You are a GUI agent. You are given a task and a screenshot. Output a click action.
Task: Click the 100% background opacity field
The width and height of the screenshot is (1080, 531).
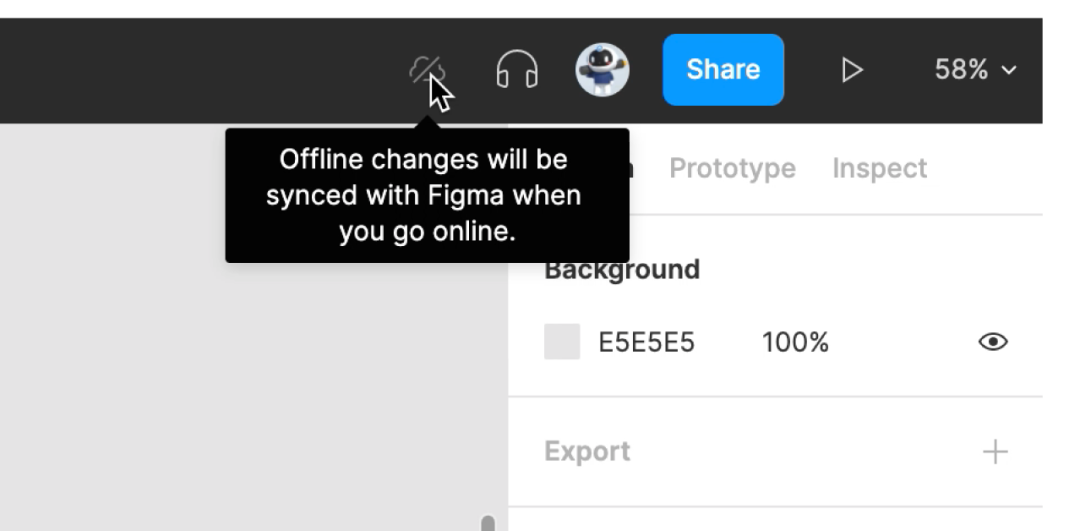click(x=795, y=342)
